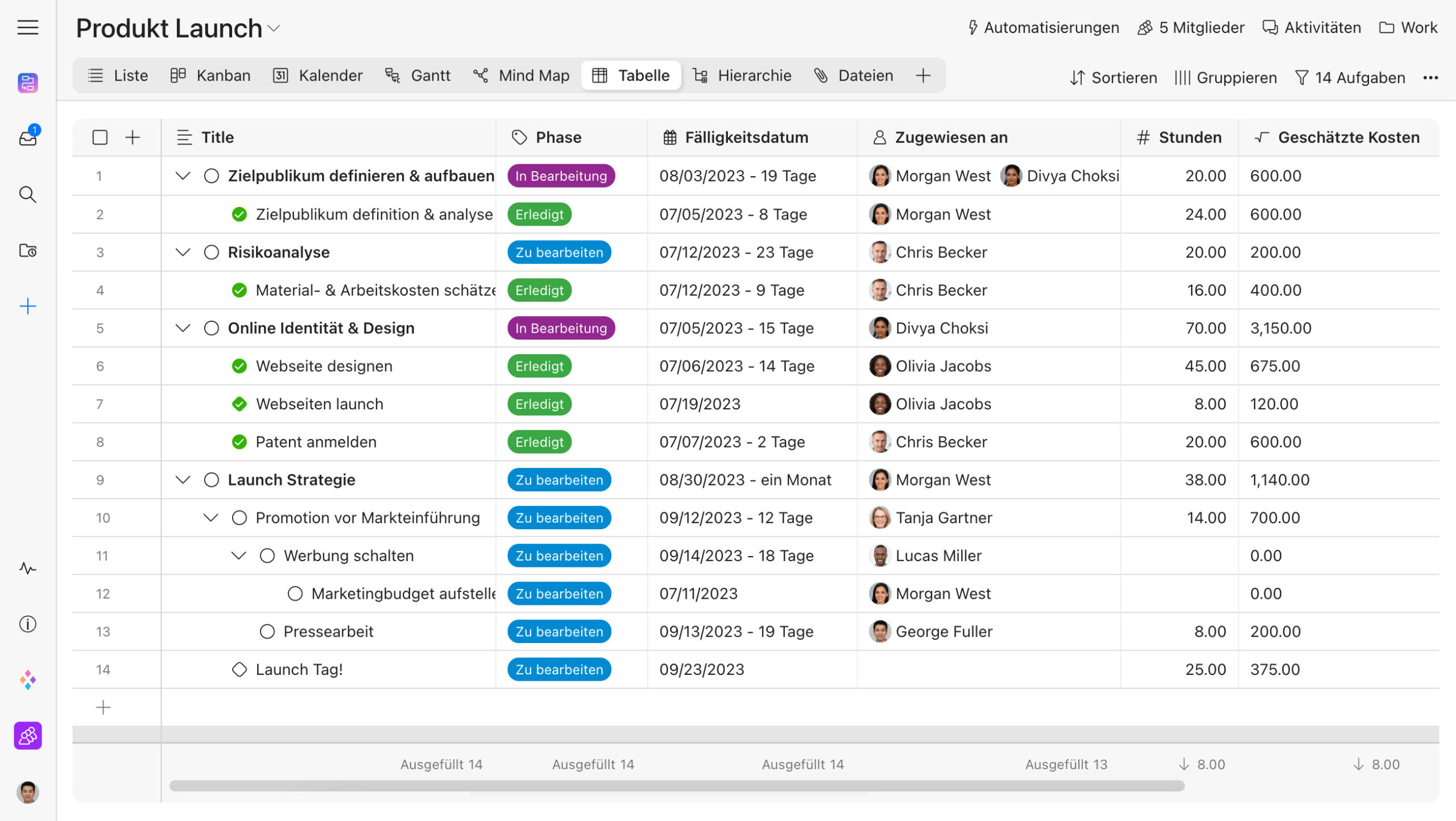Click the purple In Bearbeitung phase tag
This screenshot has width=1456, height=821.
pos(561,176)
